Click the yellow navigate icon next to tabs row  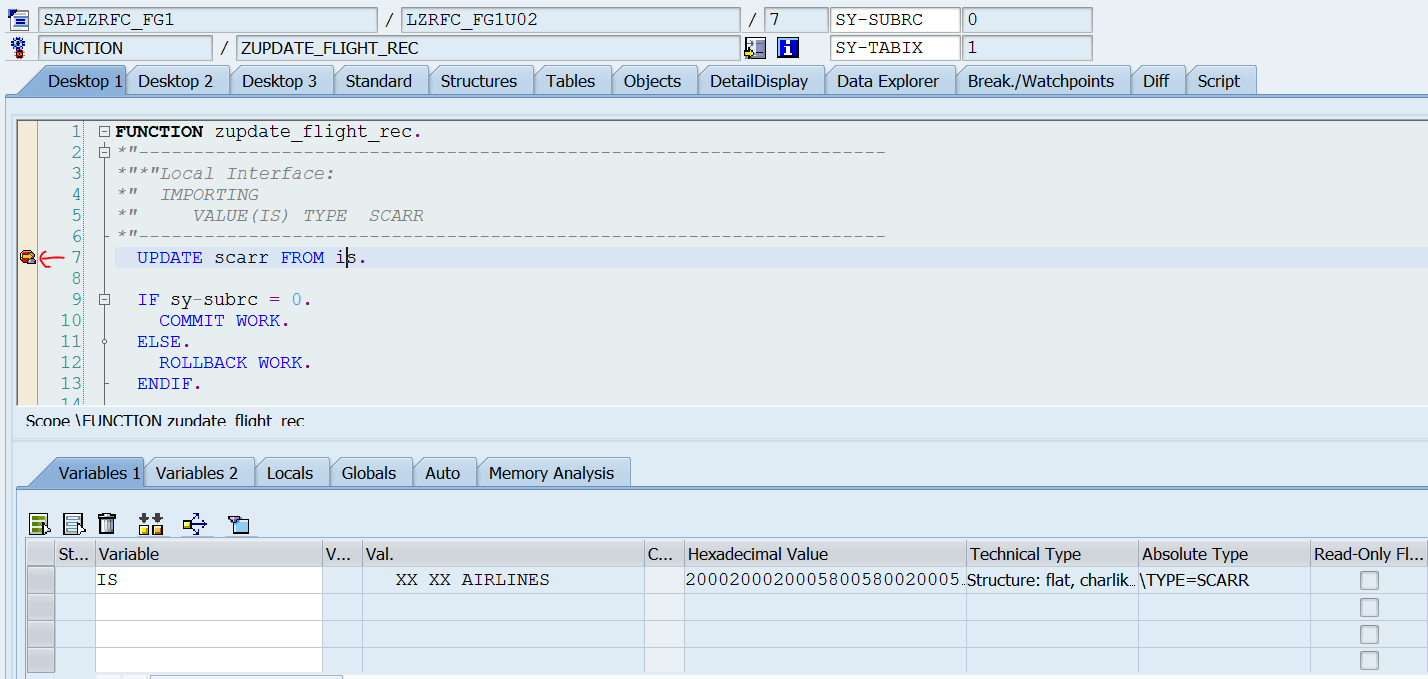tap(755, 47)
